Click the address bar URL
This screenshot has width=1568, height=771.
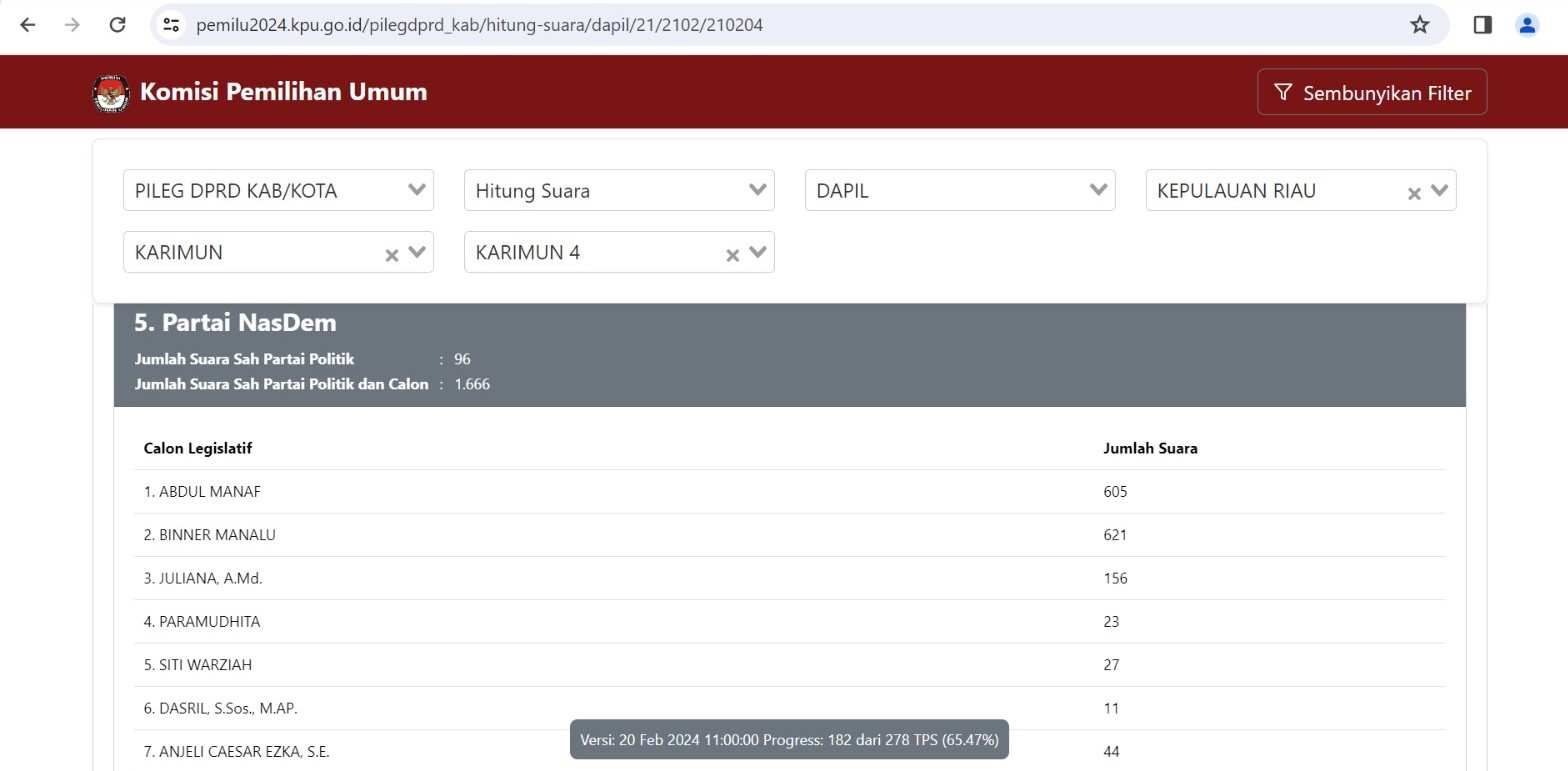point(480,25)
